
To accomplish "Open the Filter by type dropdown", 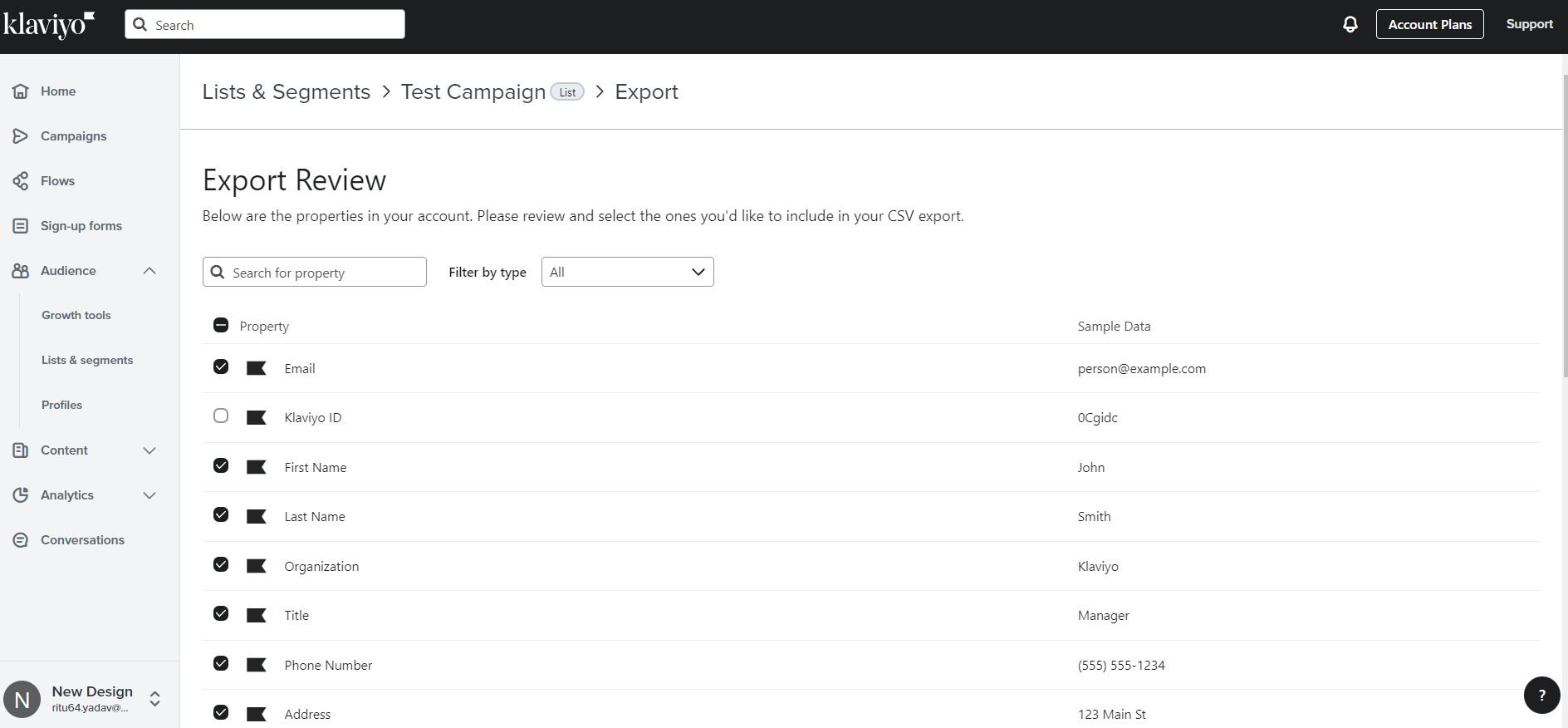I will coord(628,272).
